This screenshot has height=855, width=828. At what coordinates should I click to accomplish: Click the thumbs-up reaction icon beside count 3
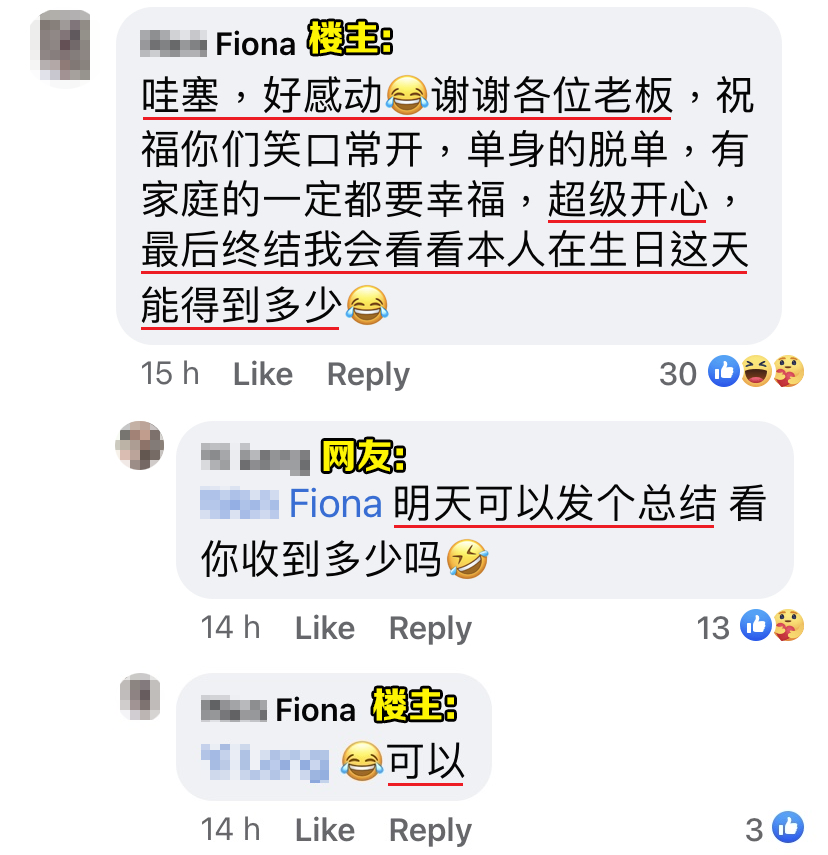point(788,827)
